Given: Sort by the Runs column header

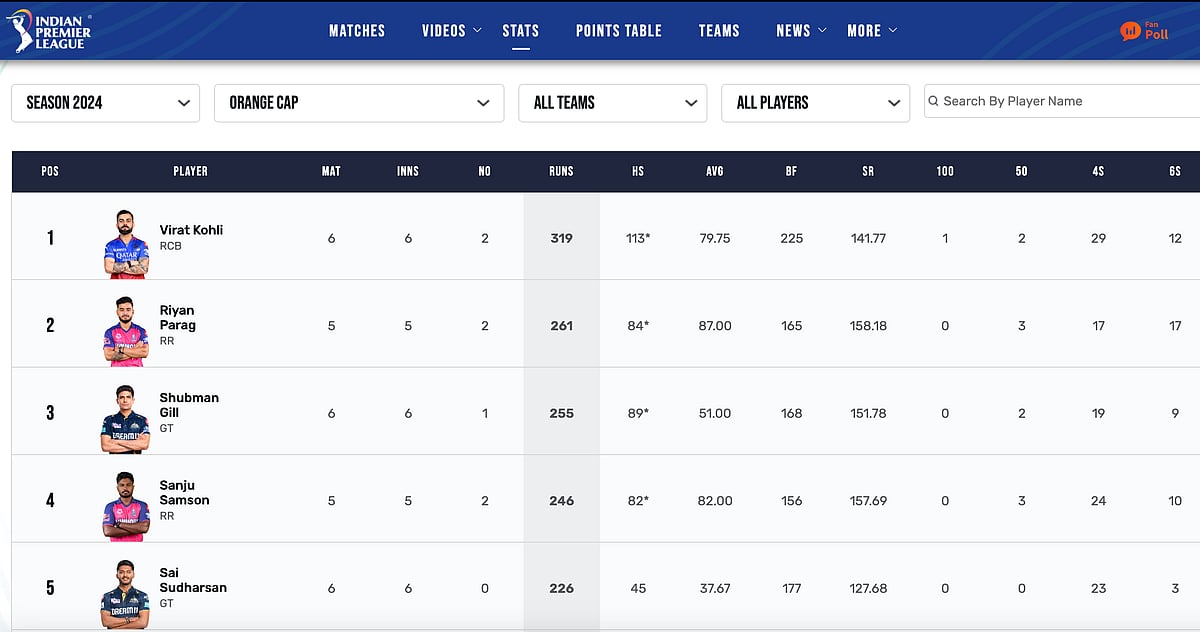Looking at the screenshot, I should pyautogui.click(x=561, y=171).
